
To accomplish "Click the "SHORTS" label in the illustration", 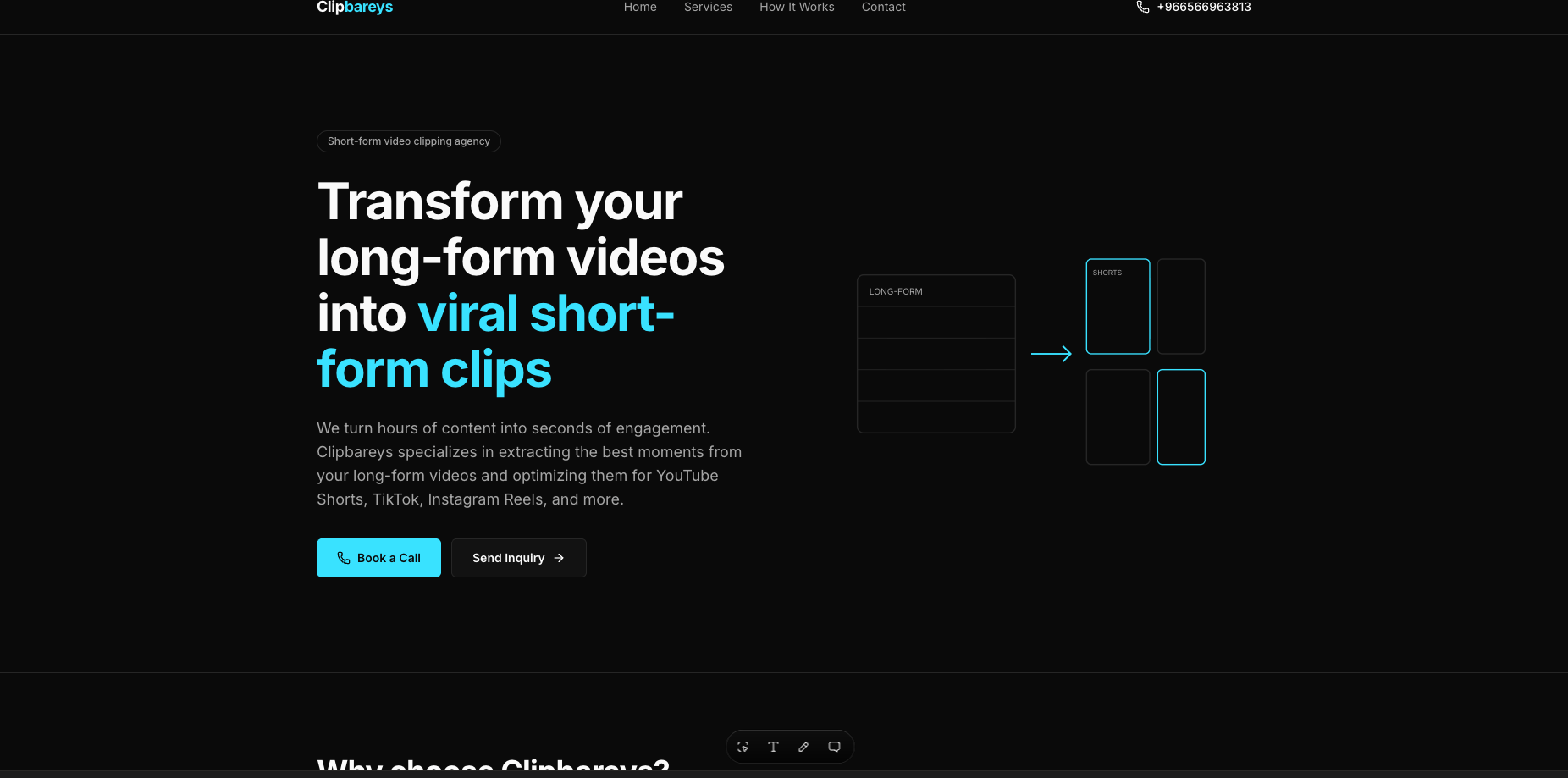I will [1107, 273].
